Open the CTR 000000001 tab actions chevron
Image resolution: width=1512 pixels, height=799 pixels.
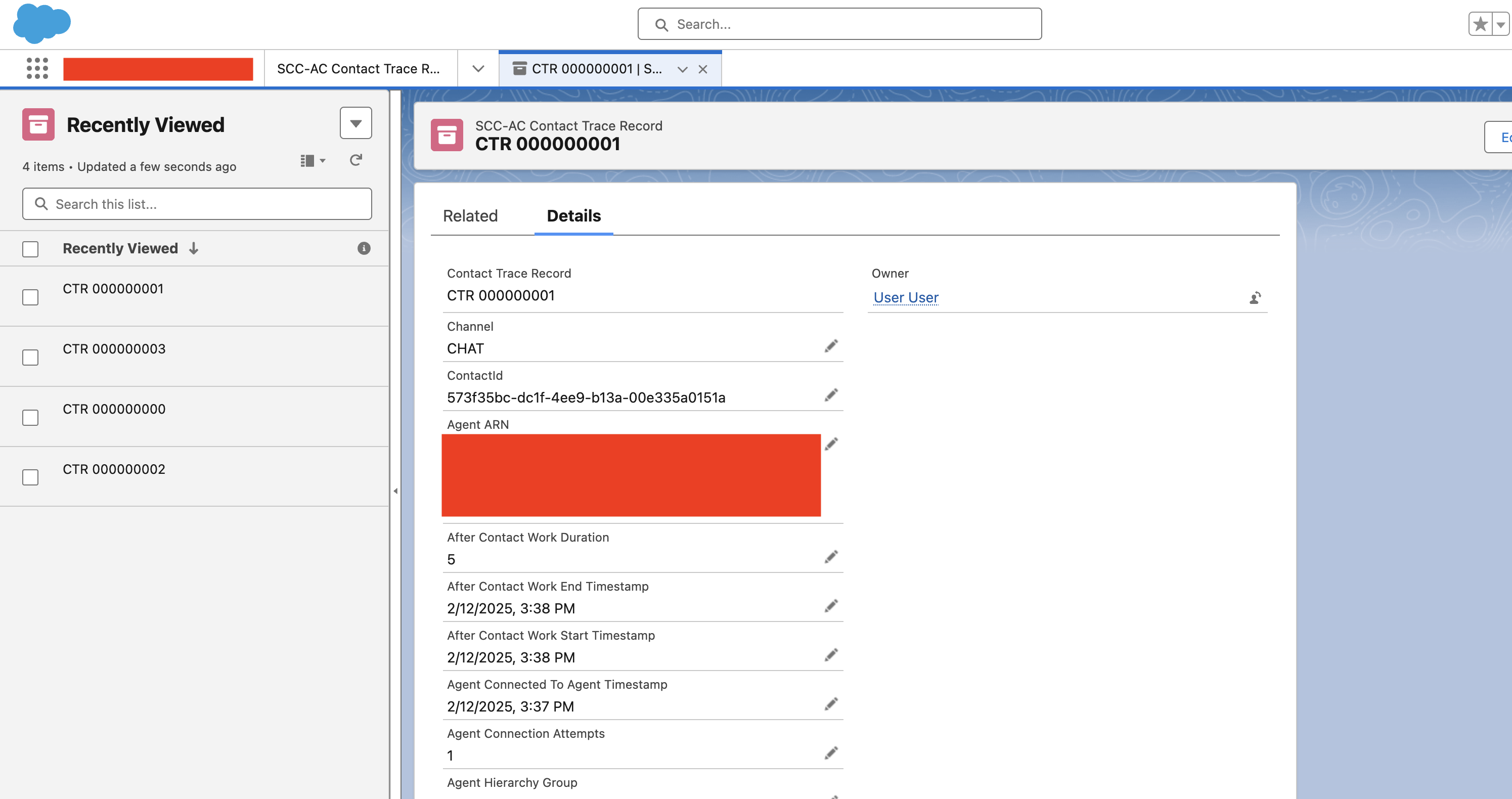[682, 69]
